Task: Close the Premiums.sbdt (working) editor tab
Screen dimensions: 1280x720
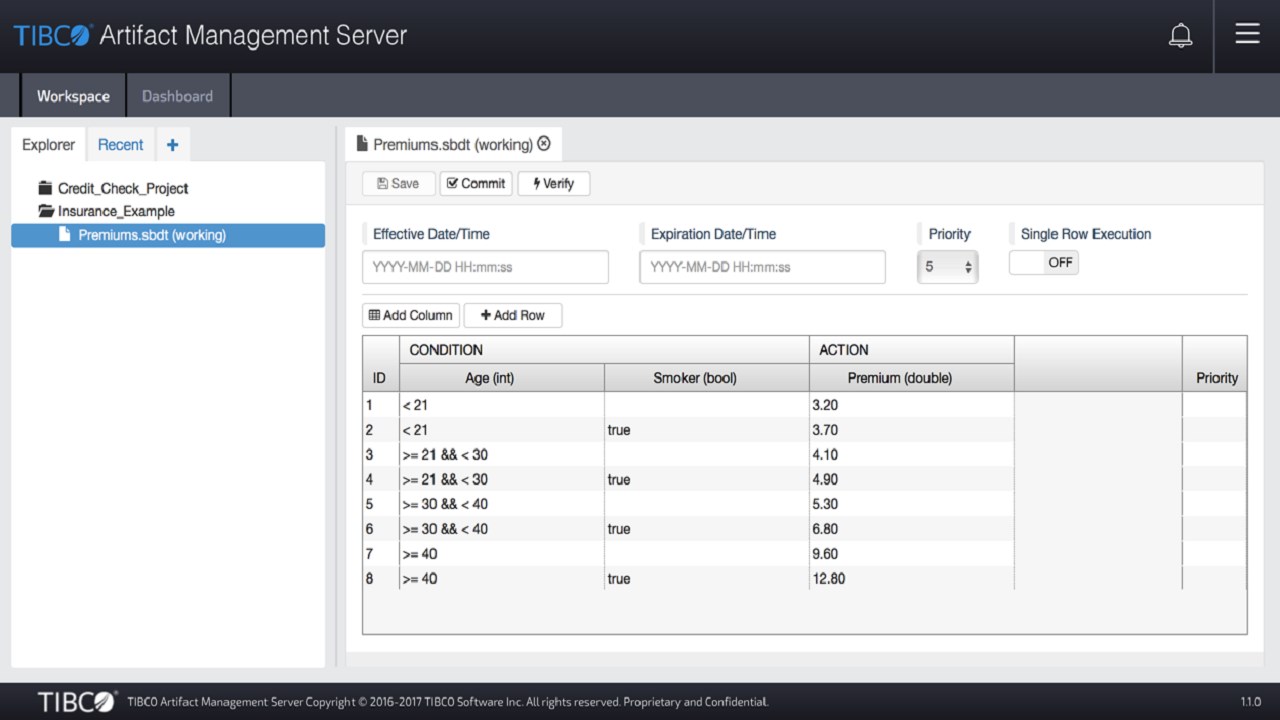Action: point(544,144)
